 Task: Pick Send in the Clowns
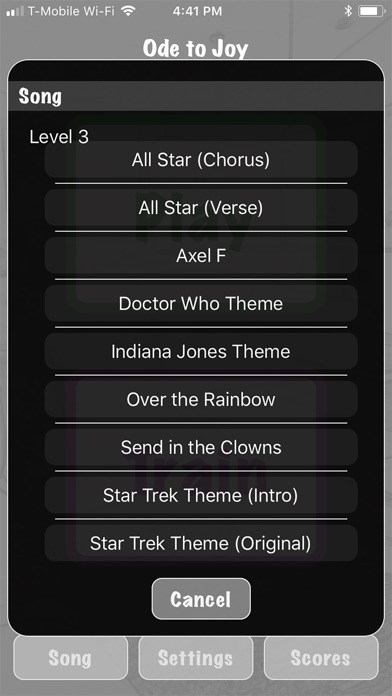click(201, 447)
